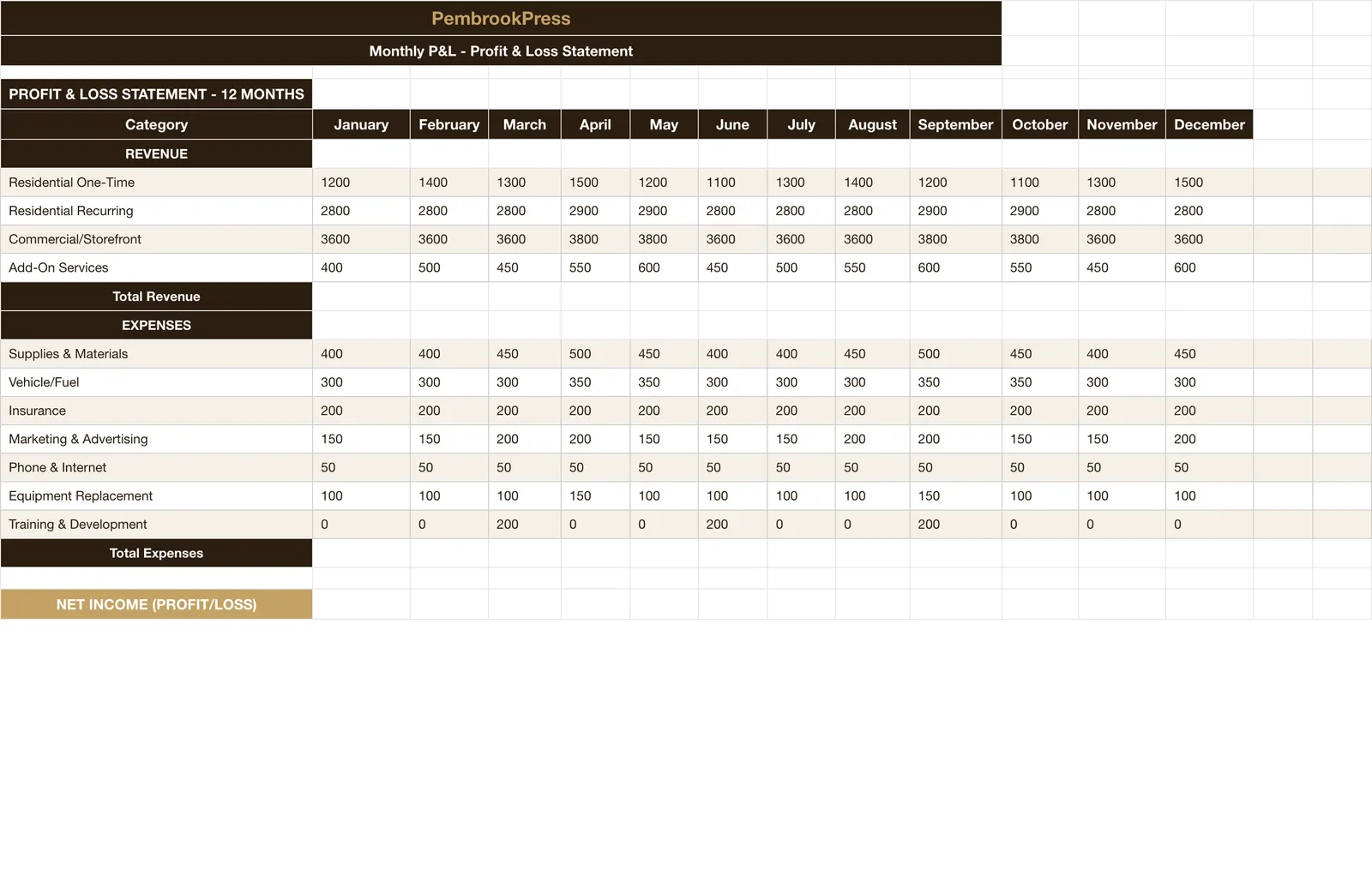Click the NET INCOME (PROFIT/LOSS) cell
This screenshot has width=1372, height=882.
[156, 604]
